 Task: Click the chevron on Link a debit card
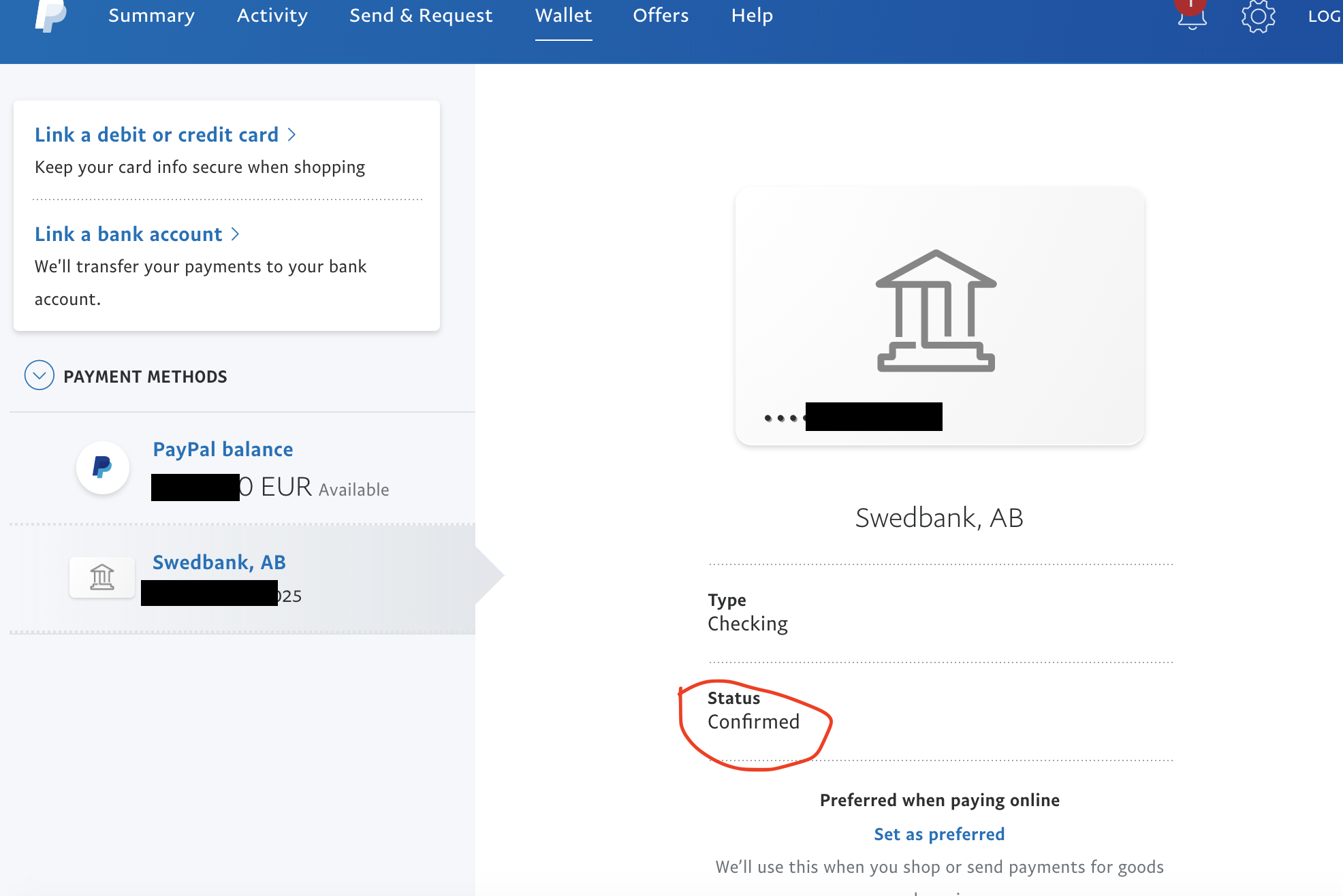(294, 134)
